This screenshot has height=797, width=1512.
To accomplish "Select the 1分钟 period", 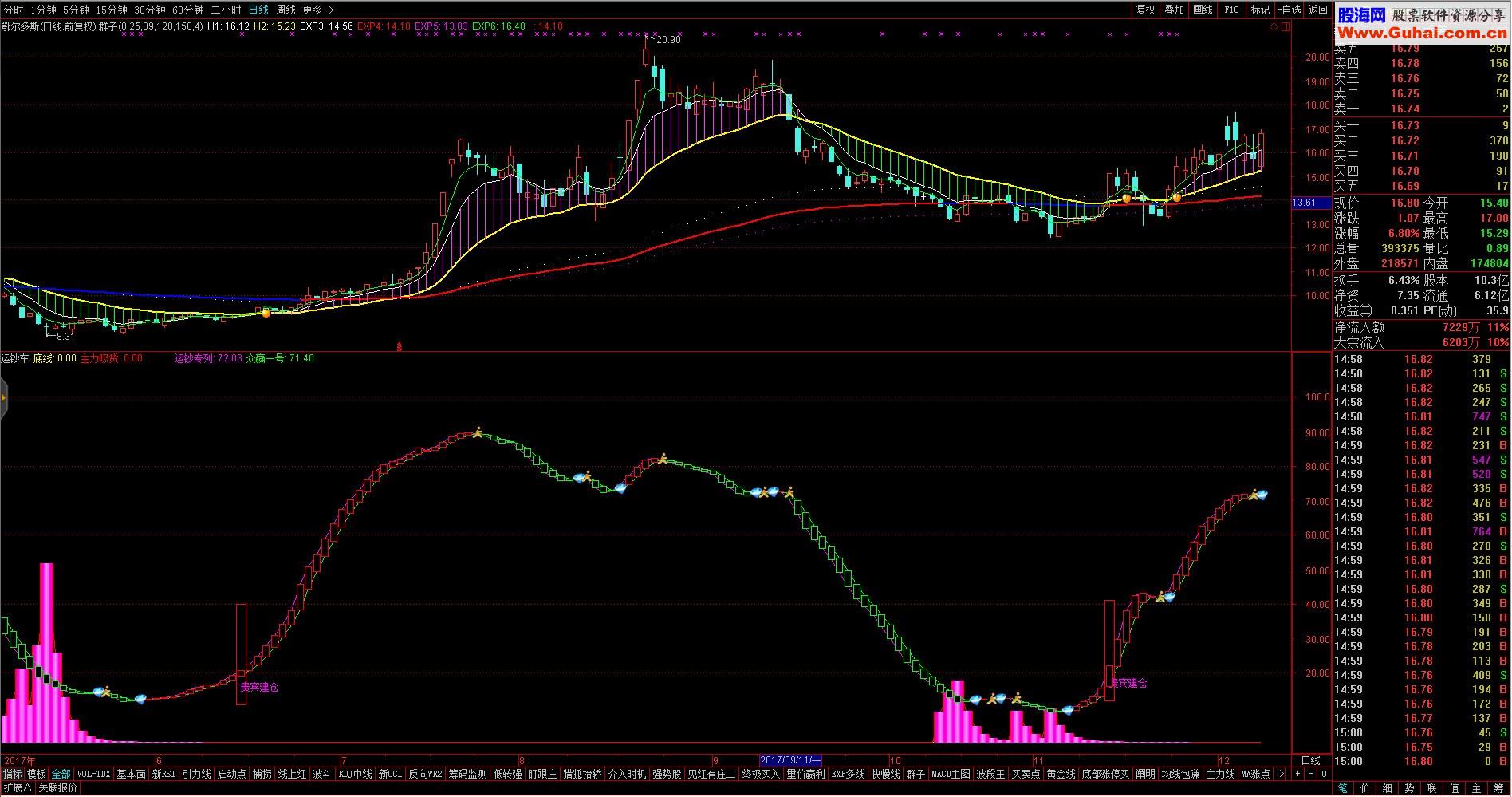I will [43, 10].
